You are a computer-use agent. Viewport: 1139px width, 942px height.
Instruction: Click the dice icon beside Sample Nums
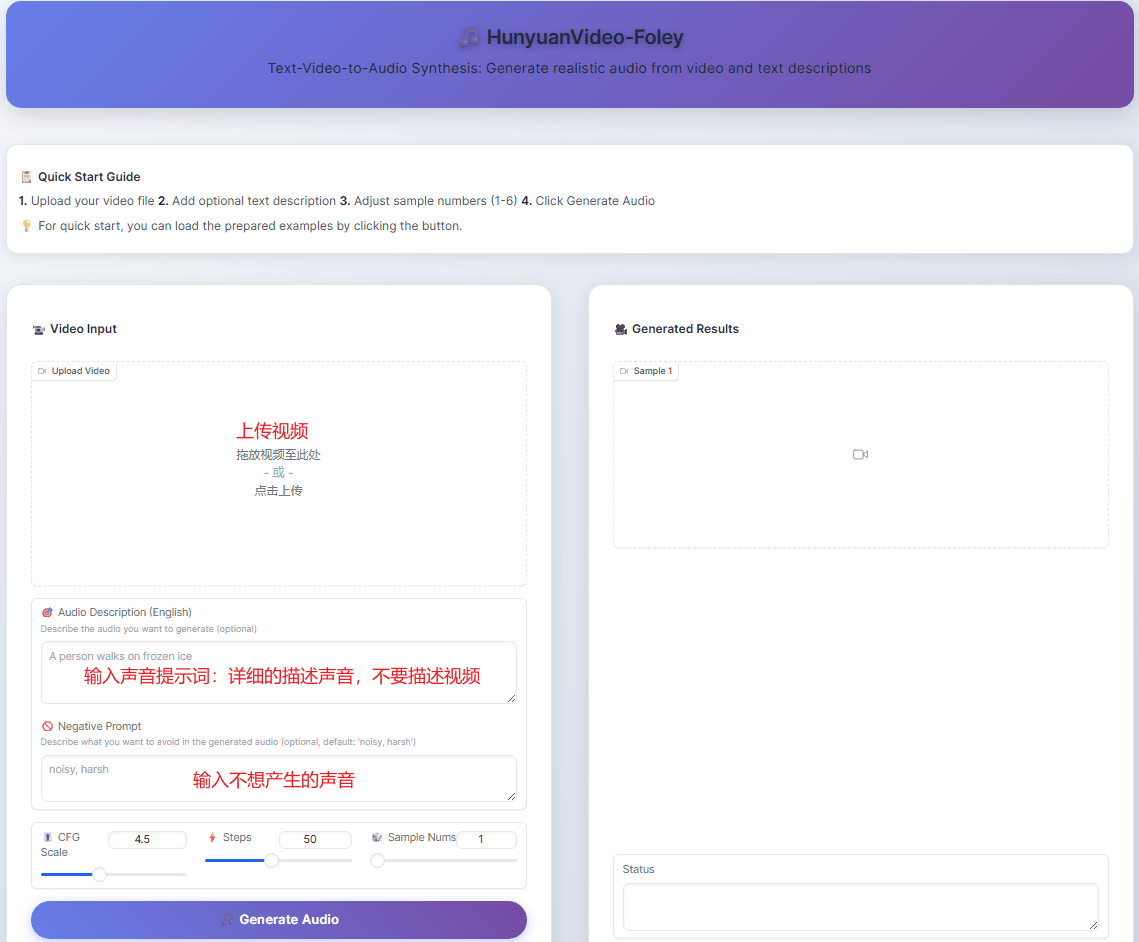coord(377,838)
